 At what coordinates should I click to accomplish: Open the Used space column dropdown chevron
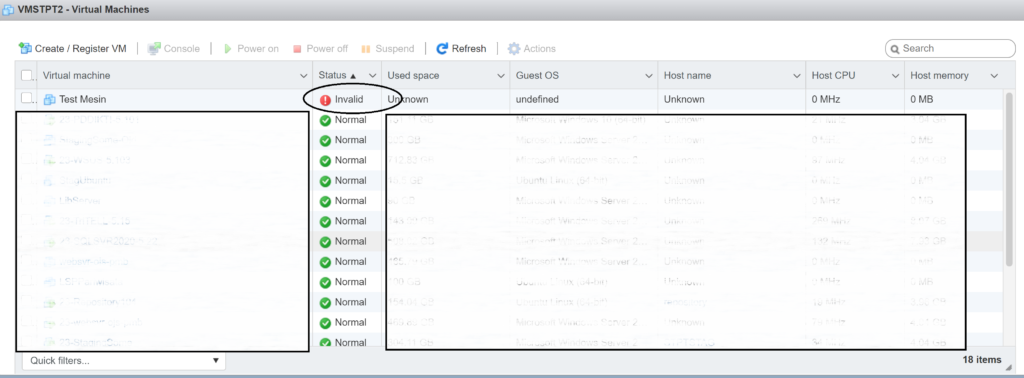(501, 76)
